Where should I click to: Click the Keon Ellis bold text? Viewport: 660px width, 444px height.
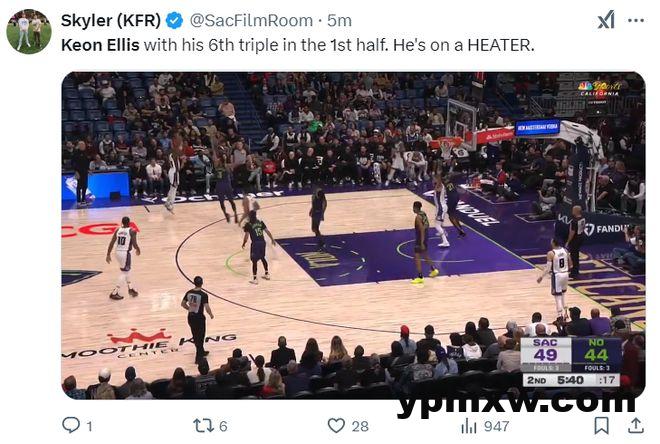tap(100, 45)
